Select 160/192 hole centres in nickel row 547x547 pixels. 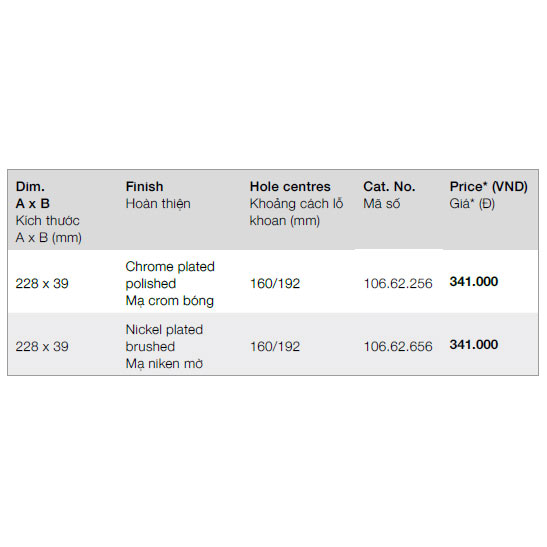click(275, 346)
